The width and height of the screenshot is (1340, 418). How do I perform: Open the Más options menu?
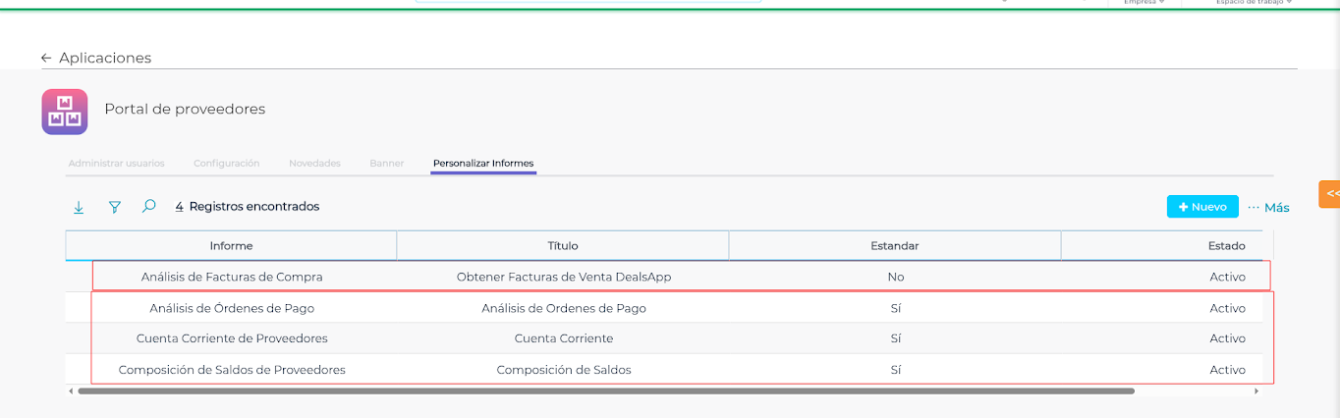click(1268, 207)
